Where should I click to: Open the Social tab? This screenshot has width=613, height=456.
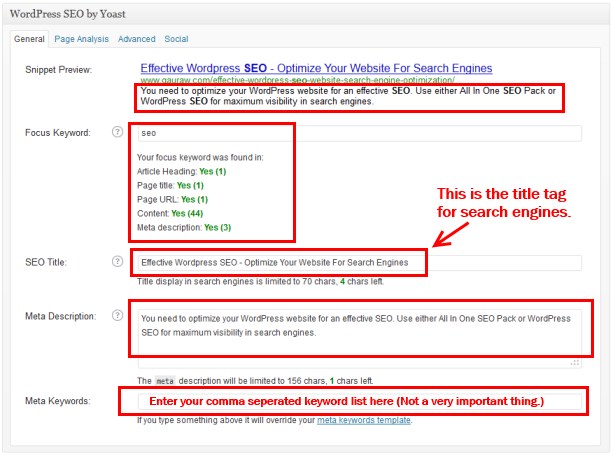[x=176, y=39]
